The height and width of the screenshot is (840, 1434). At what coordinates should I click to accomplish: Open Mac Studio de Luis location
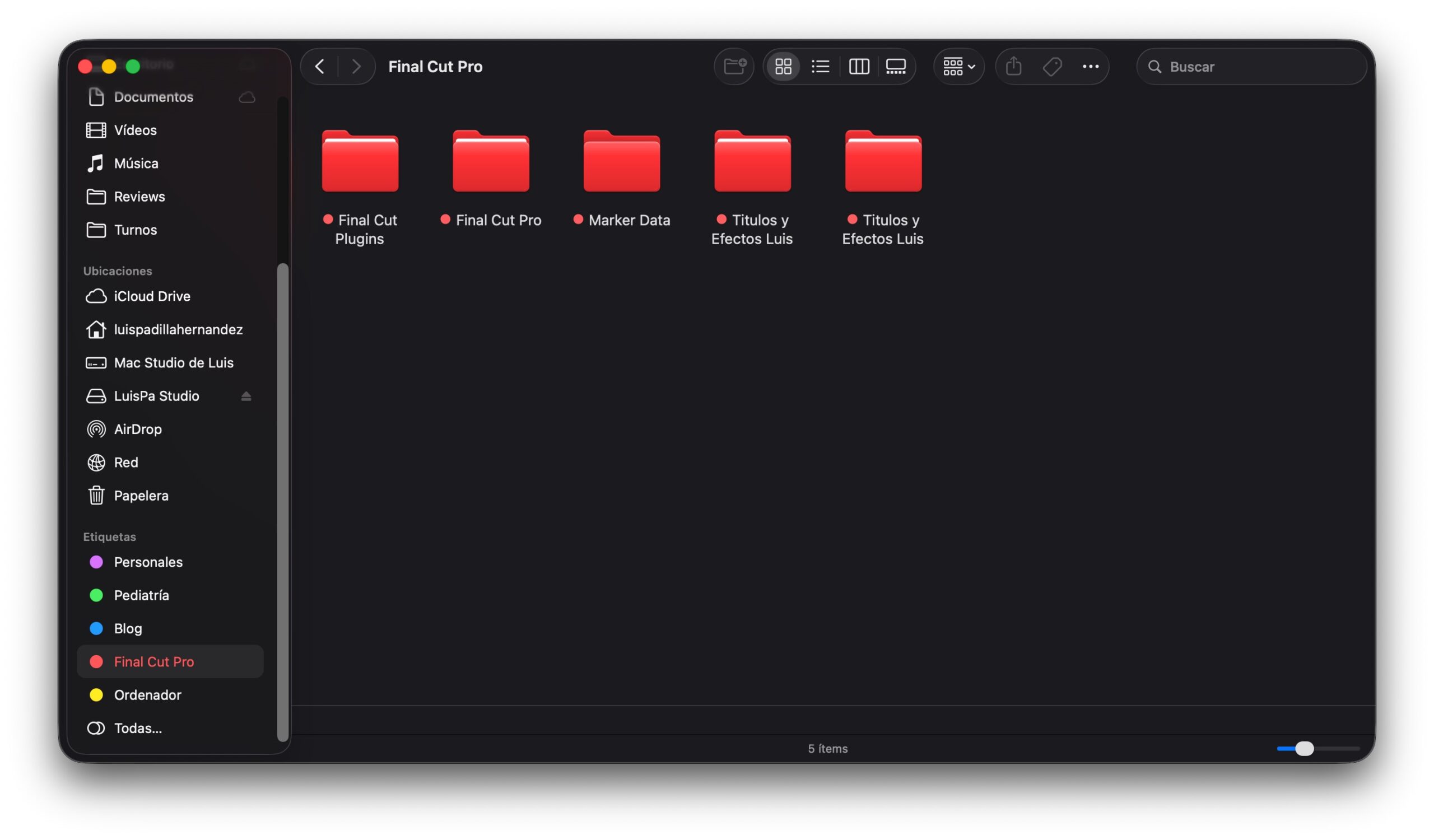pyautogui.click(x=170, y=363)
